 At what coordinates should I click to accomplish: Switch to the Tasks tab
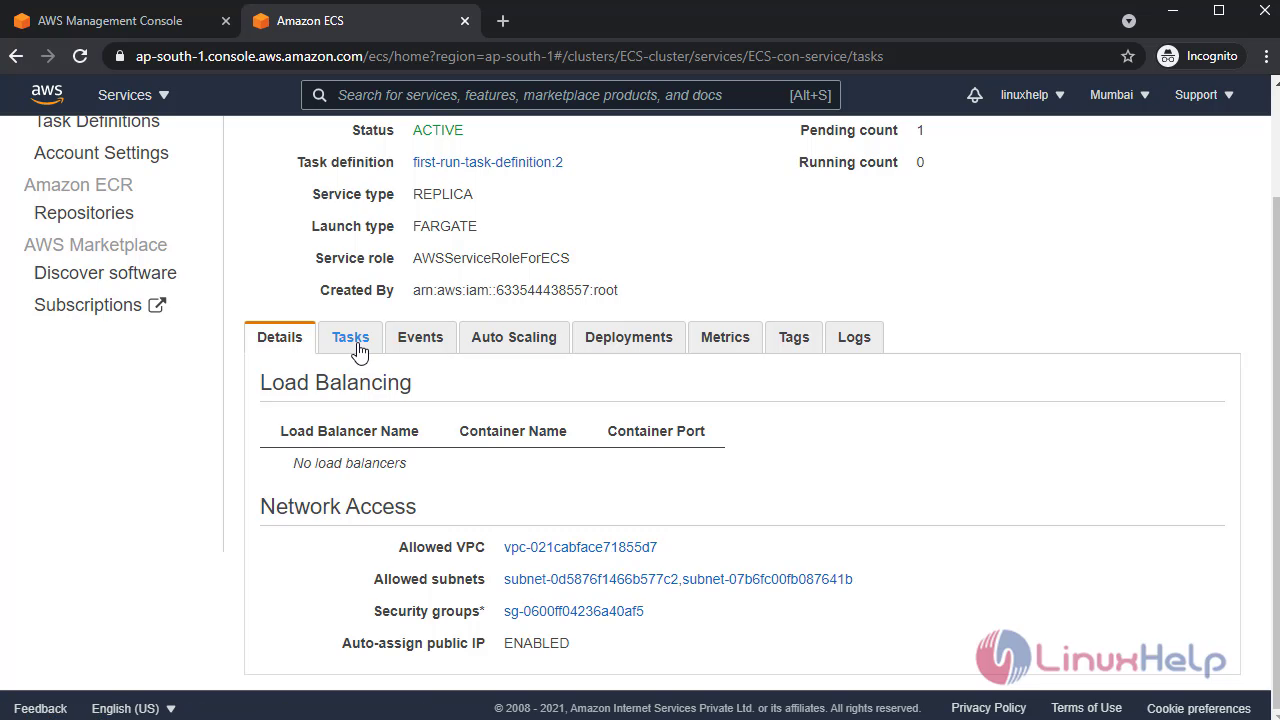pyautogui.click(x=350, y=337)
